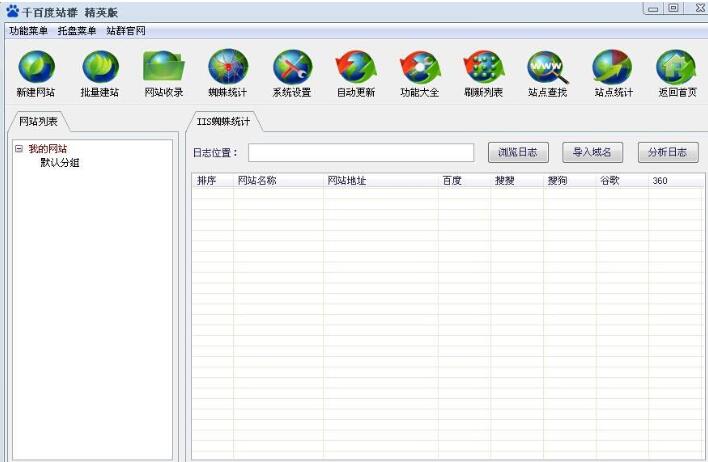Click the 导入域名 button
Screen dimensions: 708x462
[592, 153]
